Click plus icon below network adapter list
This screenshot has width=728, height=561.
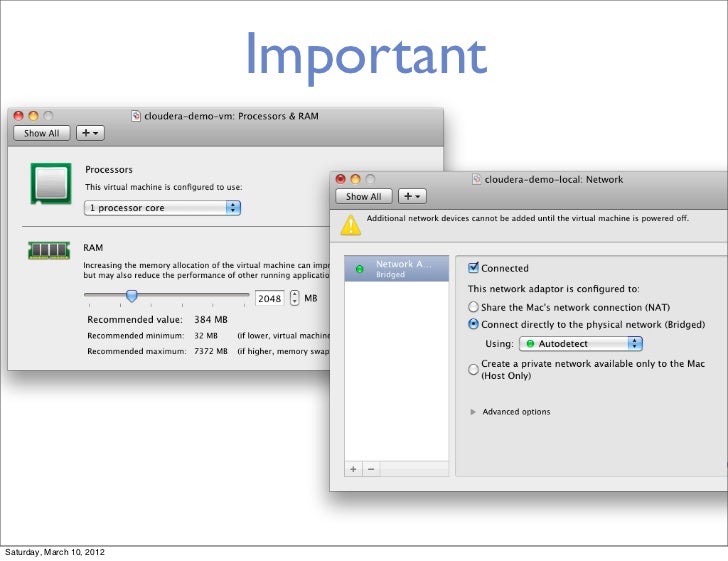pyautogui.click(x=353, y=469)
